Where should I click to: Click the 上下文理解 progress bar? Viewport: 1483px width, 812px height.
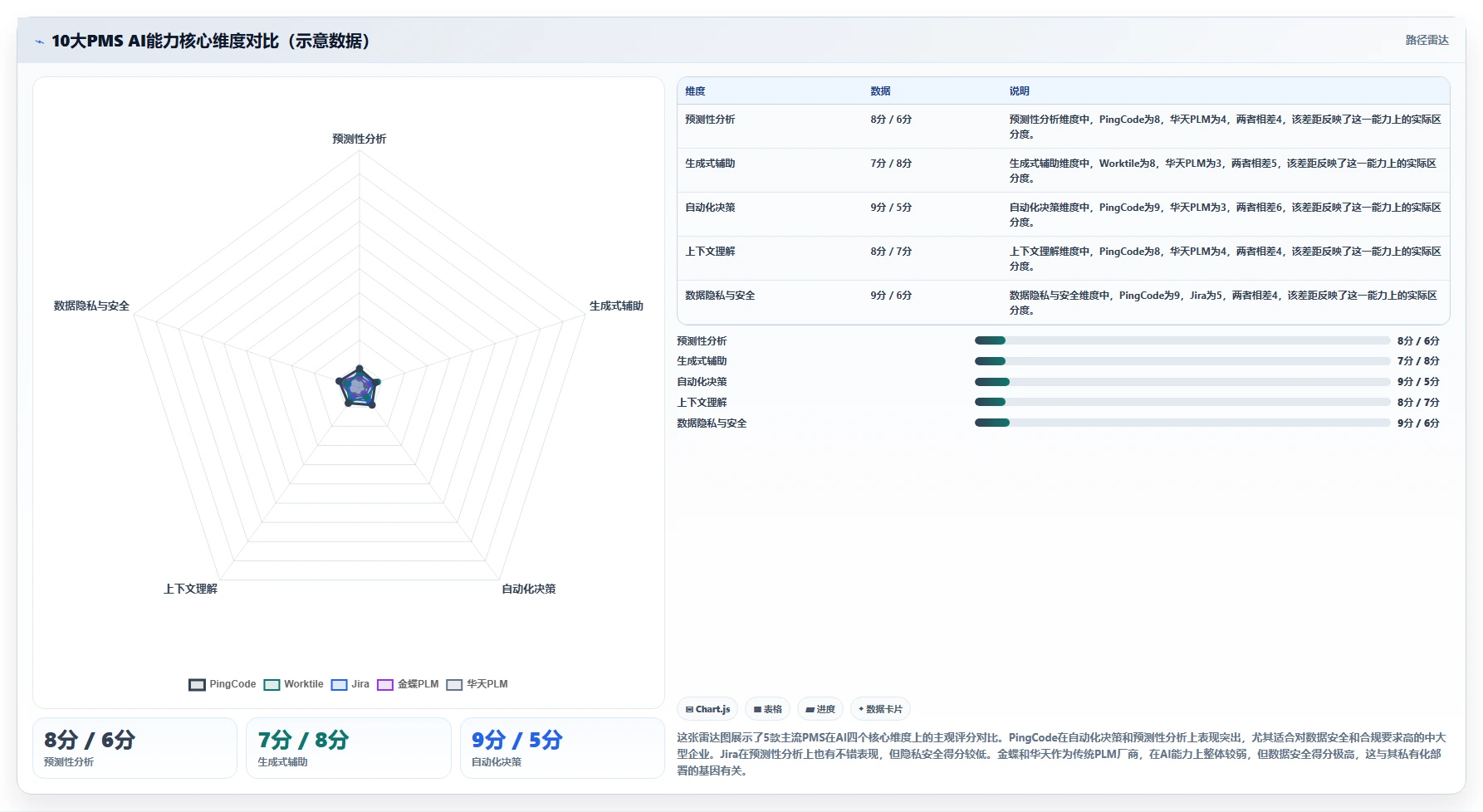1182,402
